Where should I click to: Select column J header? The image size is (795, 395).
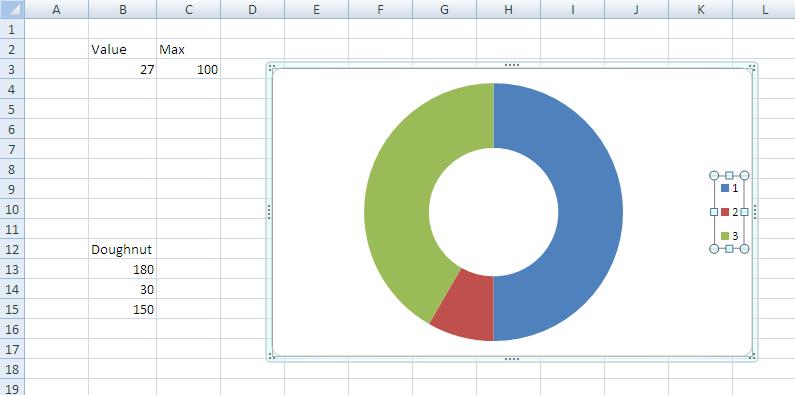tap(636, 9)
